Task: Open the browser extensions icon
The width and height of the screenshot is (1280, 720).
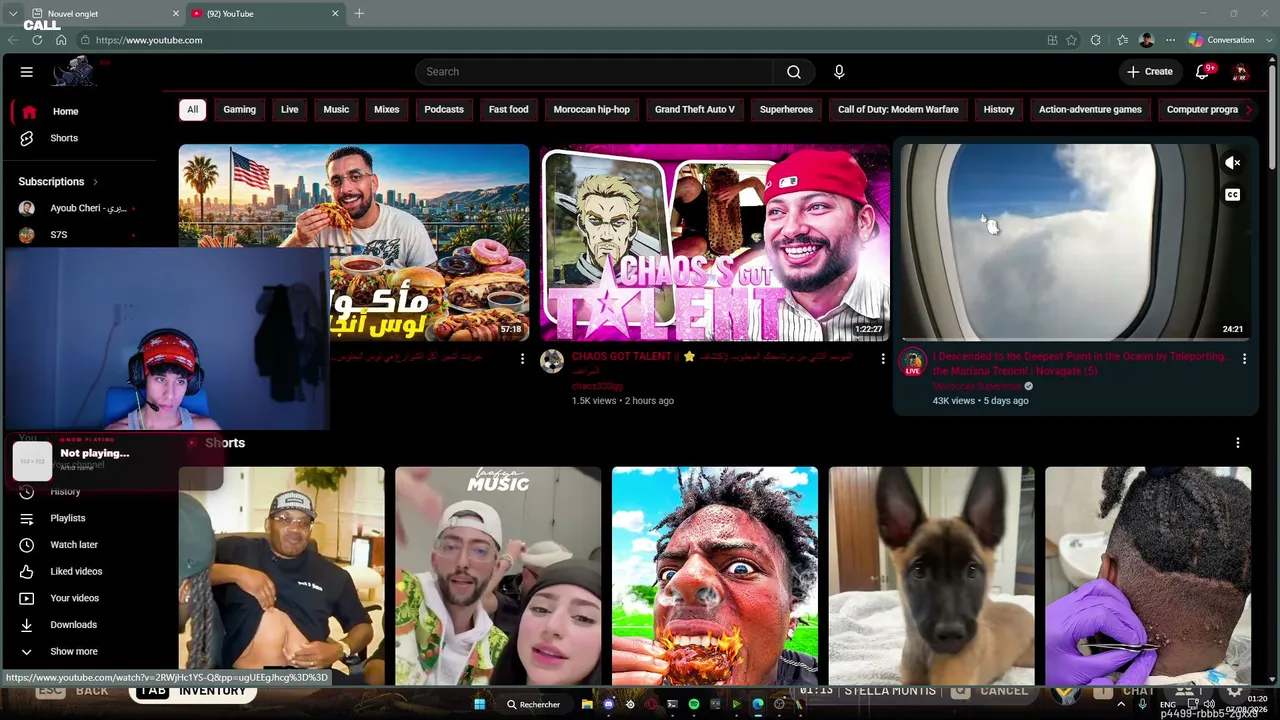Action: click(x=1096, y=40)
